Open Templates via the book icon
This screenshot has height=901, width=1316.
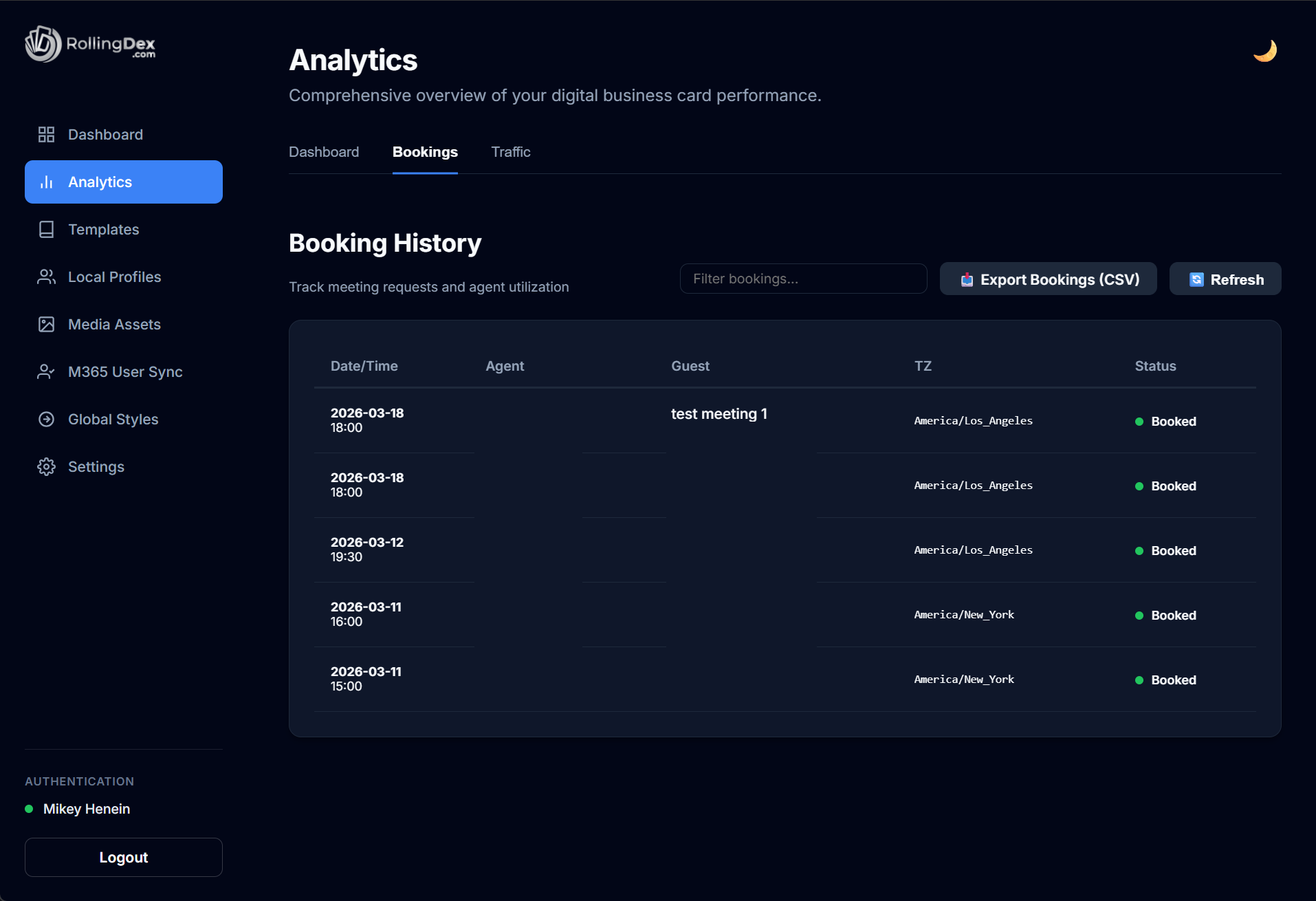46,229
